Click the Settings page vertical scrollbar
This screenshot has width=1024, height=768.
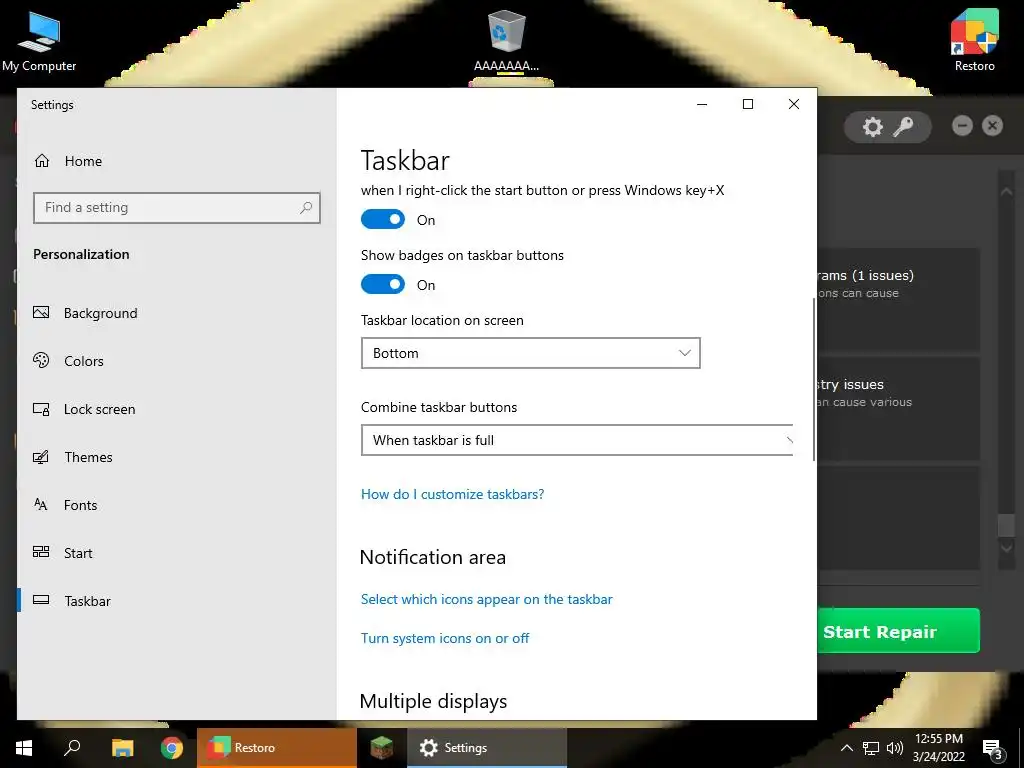point(814,379)
